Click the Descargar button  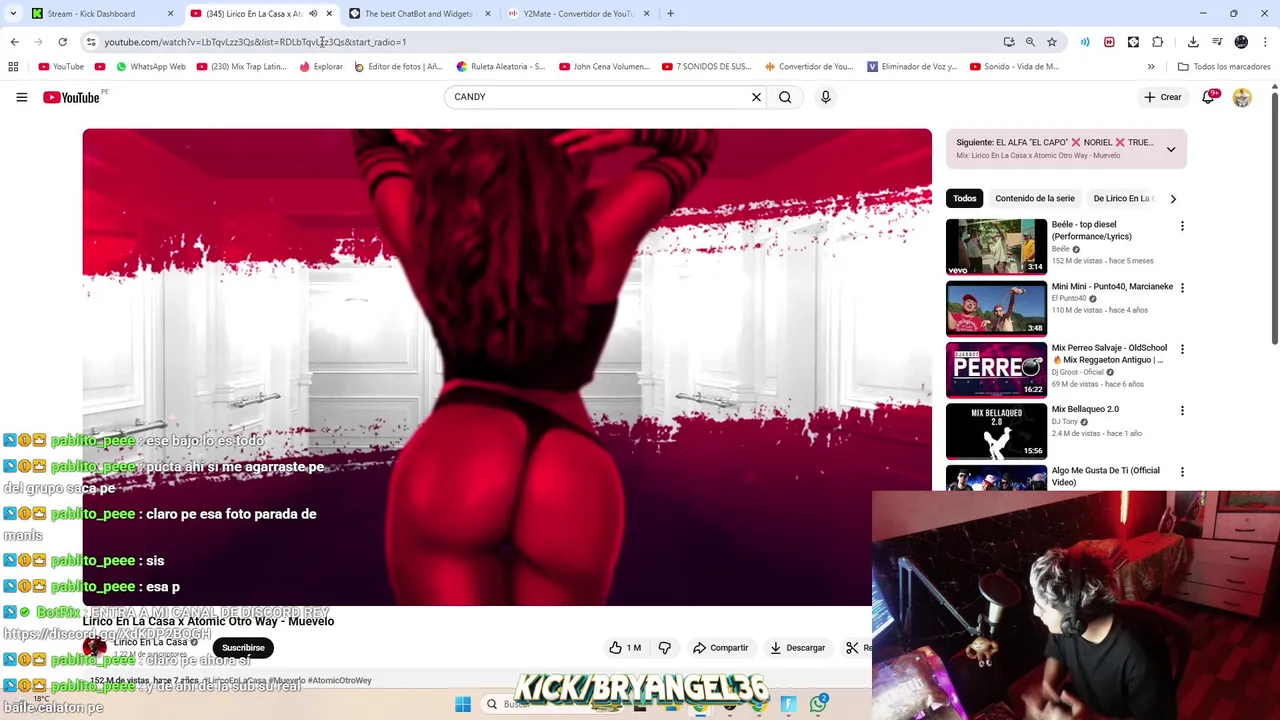[x=797, y=648]
